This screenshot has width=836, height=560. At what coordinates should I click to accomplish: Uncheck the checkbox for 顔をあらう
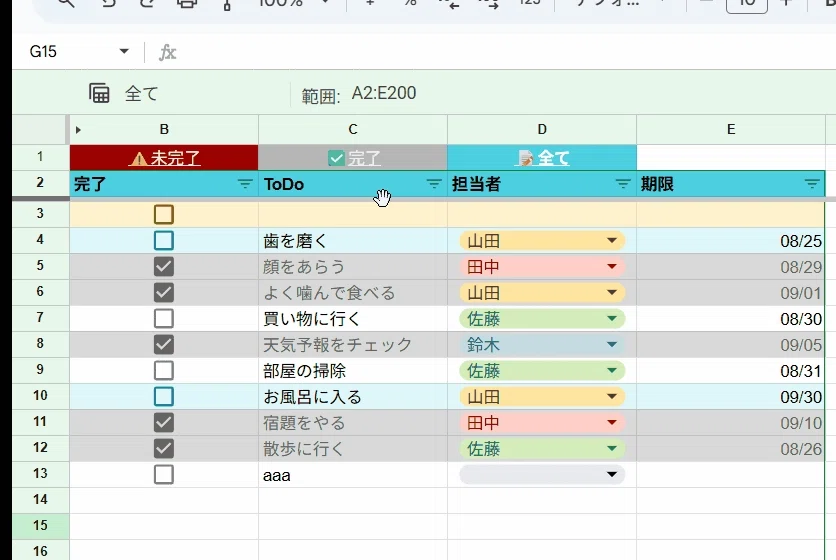point(164,267)
